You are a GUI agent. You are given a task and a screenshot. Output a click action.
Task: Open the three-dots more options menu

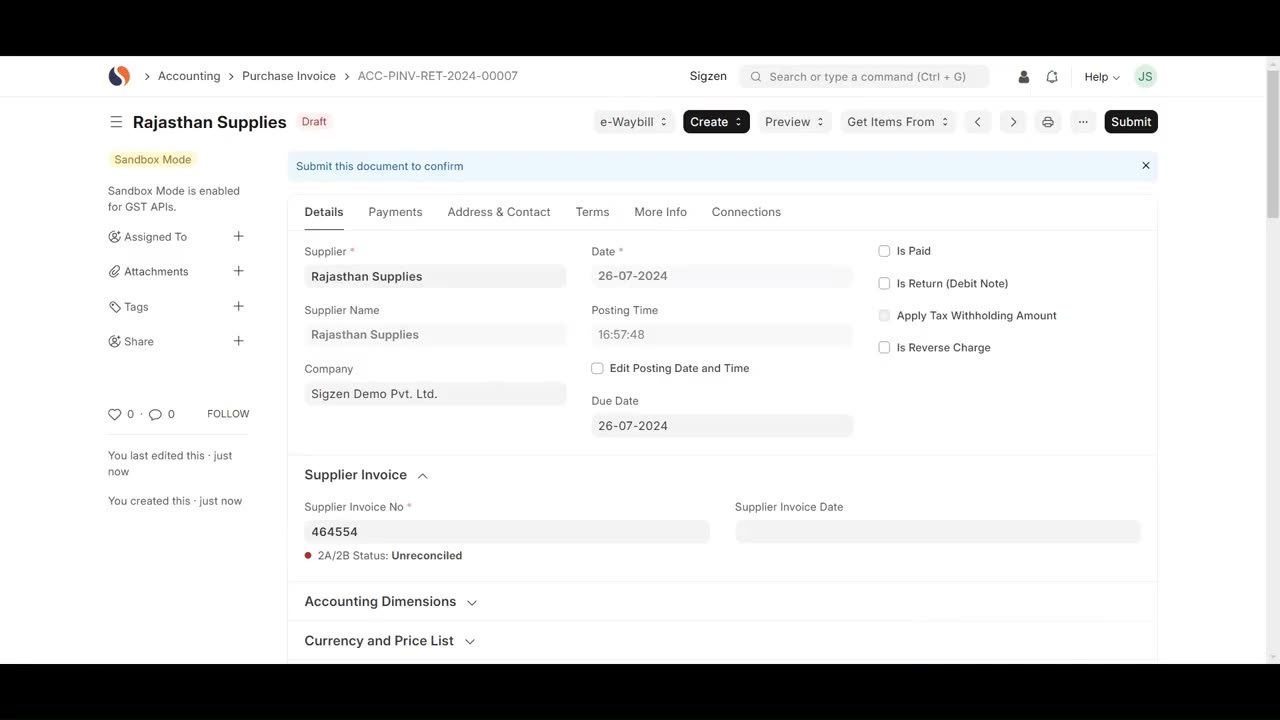[x=1083, y=122]
